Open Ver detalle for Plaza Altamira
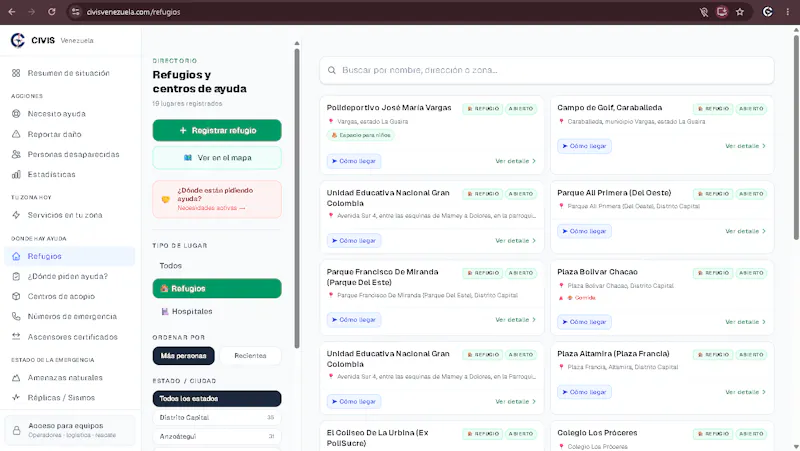This screenshot has width=800, height=451. (x=745, y=392)
